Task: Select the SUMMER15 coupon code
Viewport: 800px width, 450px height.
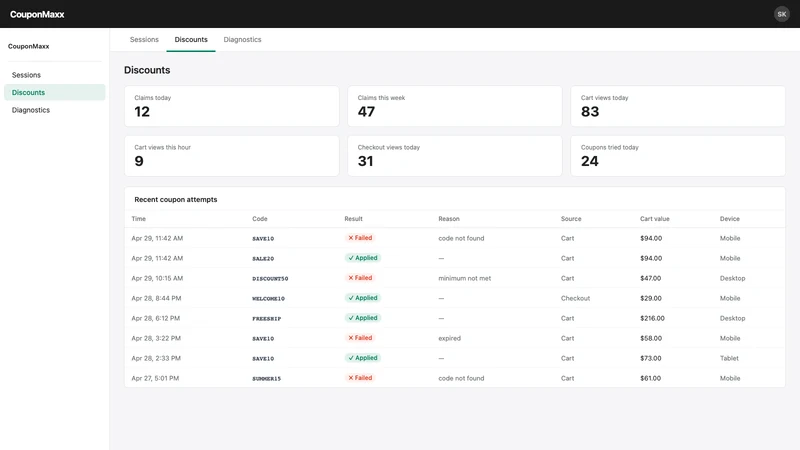Action: (x=266, y=379)
